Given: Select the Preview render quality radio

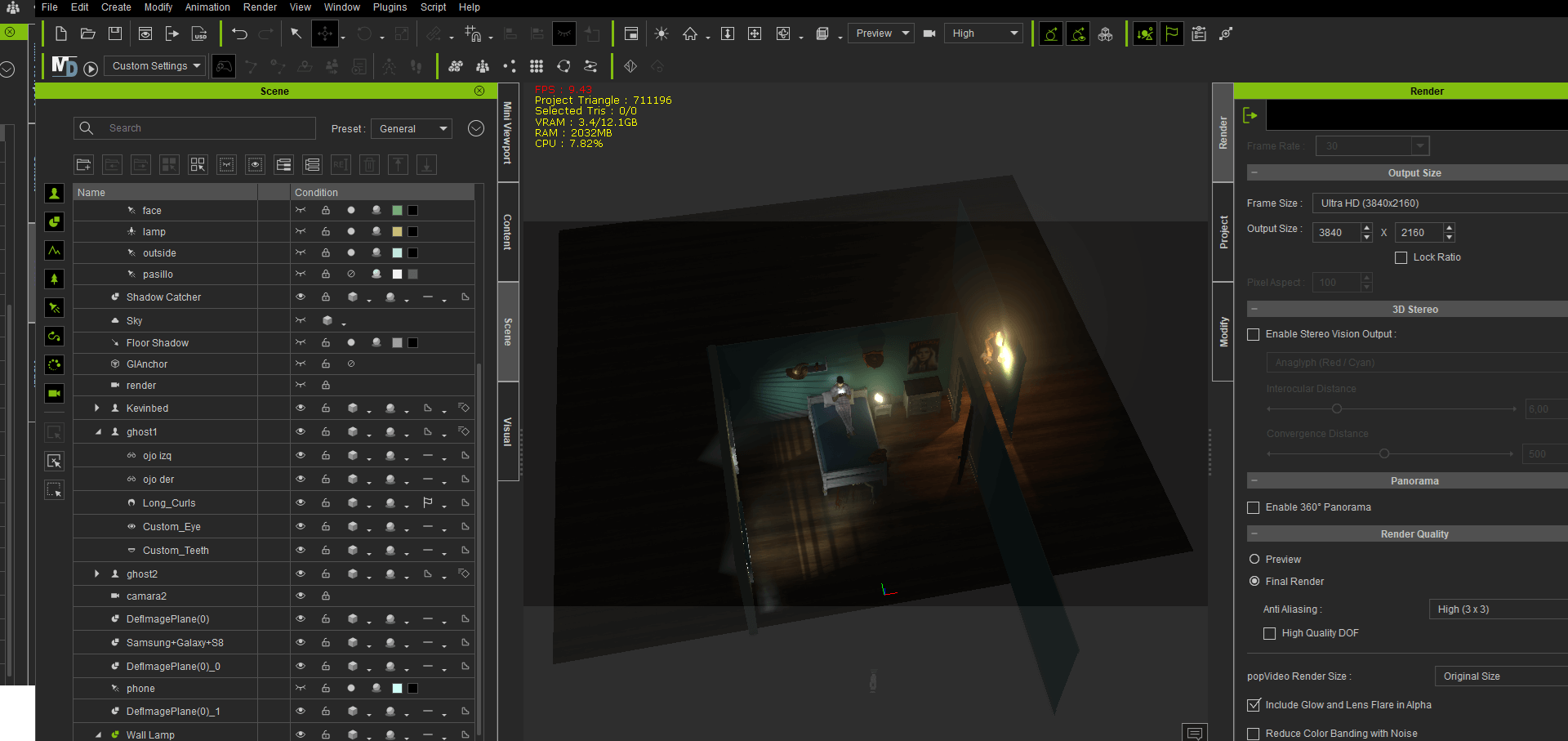Looking at the screenshot, I should point(1254,560).
